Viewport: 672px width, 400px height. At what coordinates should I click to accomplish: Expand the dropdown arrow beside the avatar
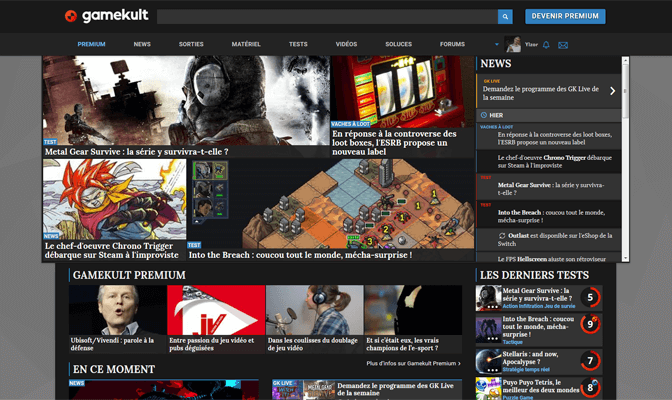point(497,44)
